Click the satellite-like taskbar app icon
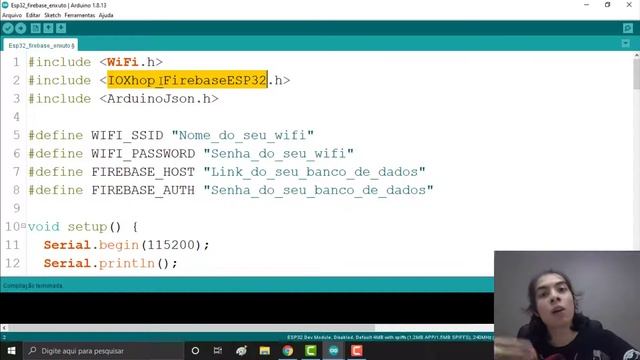This screenshot has height=360, width=640. point(241,351)
